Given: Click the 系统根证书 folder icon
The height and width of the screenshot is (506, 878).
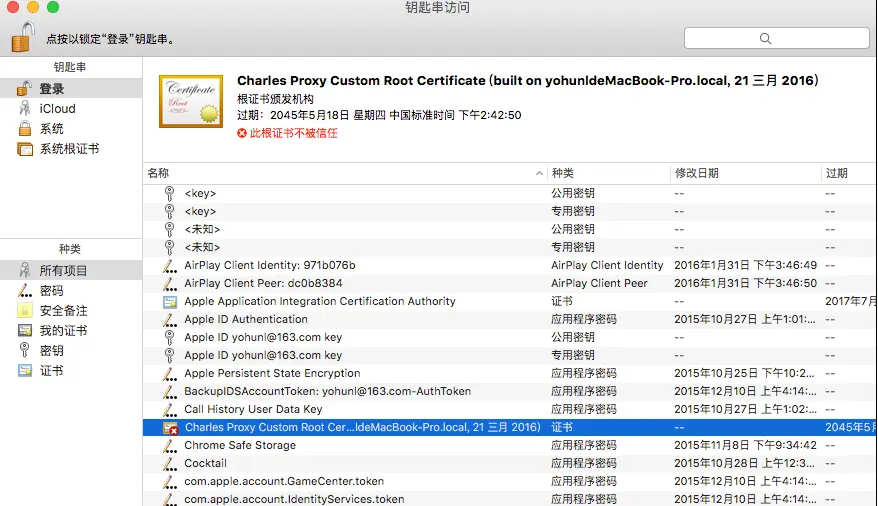Looking at the screenshot, I should pos(25,149).
